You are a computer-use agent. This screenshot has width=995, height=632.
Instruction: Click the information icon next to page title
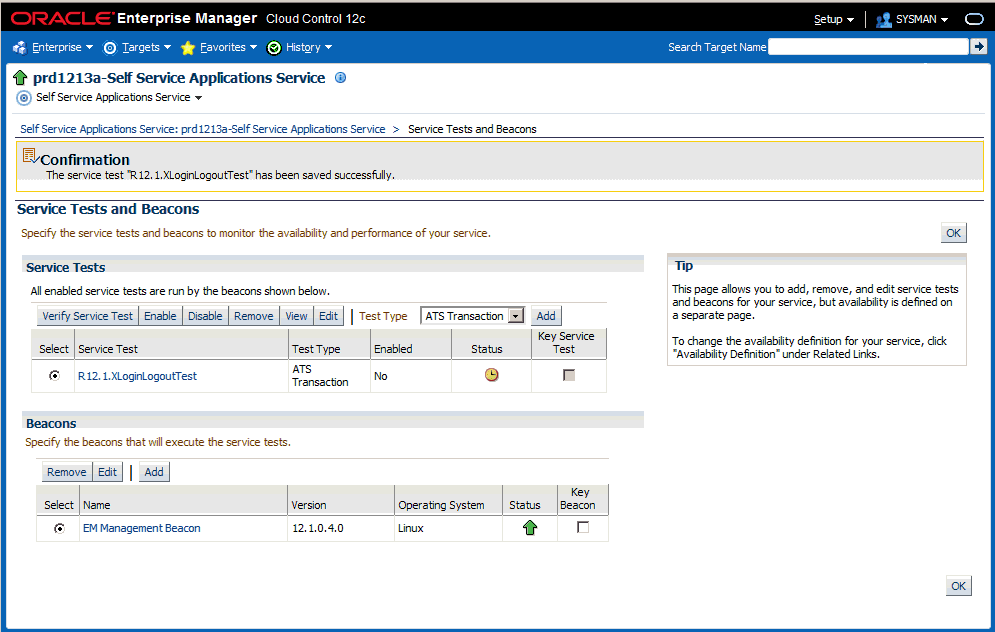340,77
